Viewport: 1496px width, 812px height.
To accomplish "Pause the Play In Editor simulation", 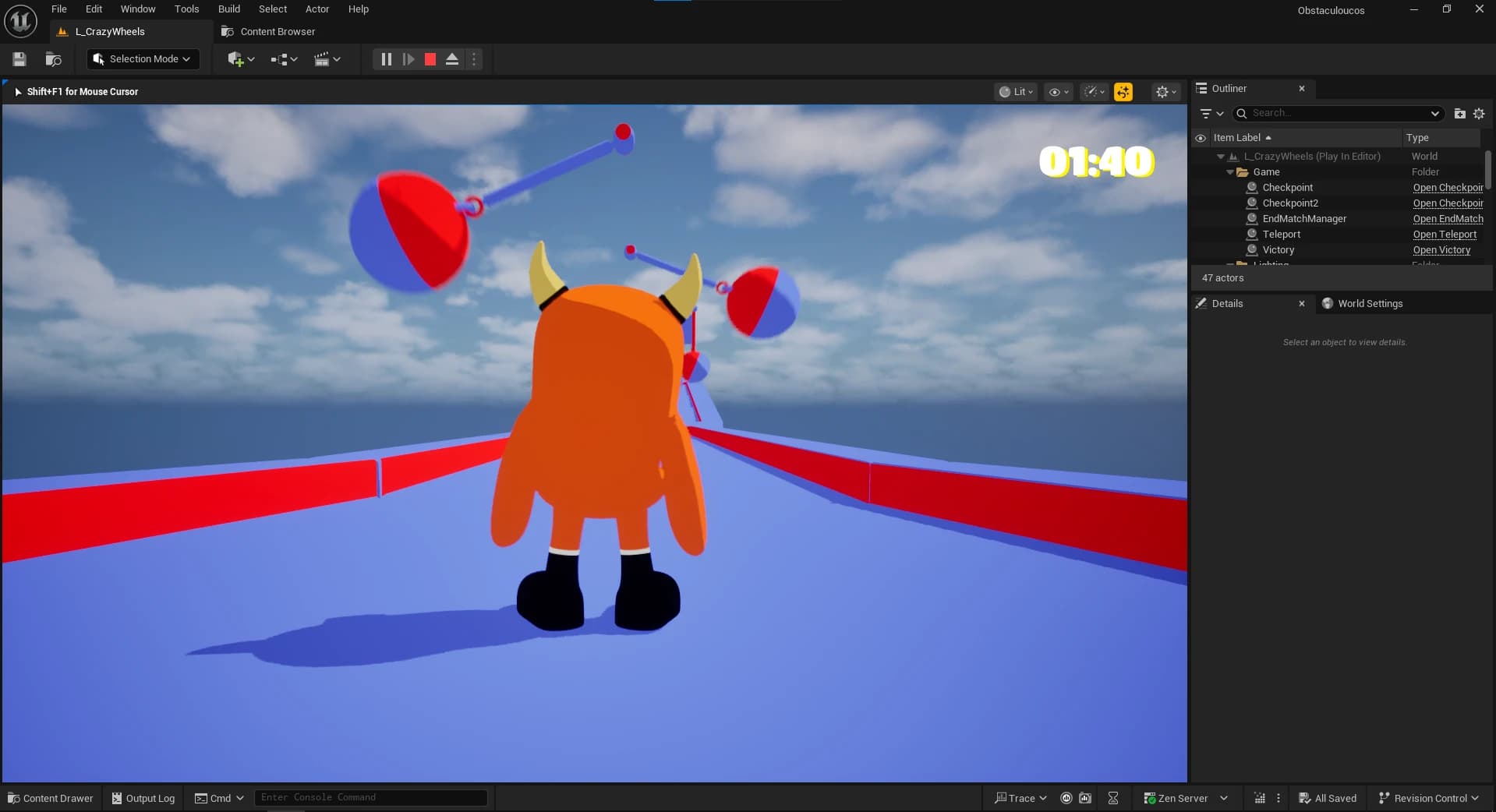I will [386, 59].
